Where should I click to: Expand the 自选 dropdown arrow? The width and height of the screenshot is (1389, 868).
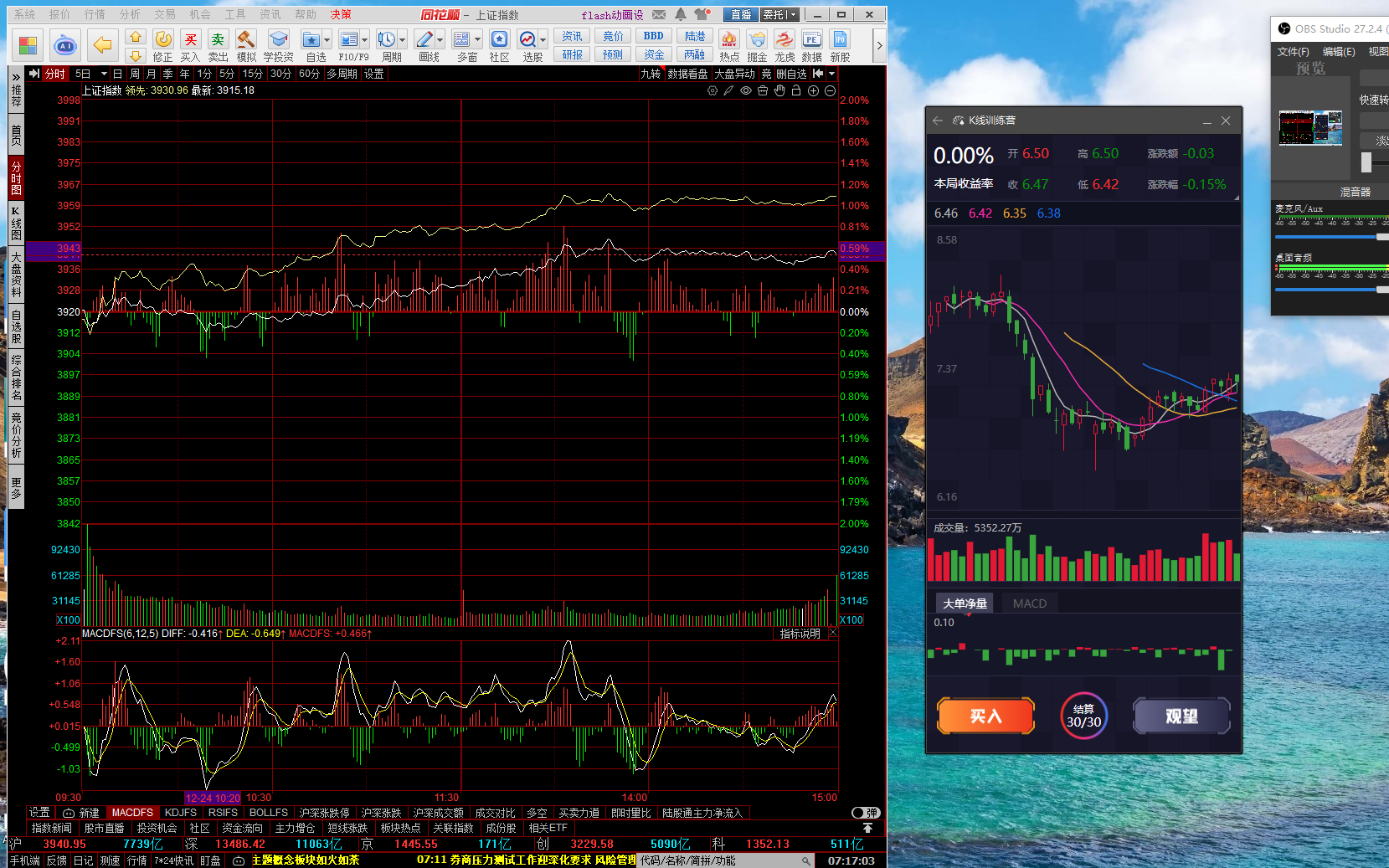(x=327, y=39)
